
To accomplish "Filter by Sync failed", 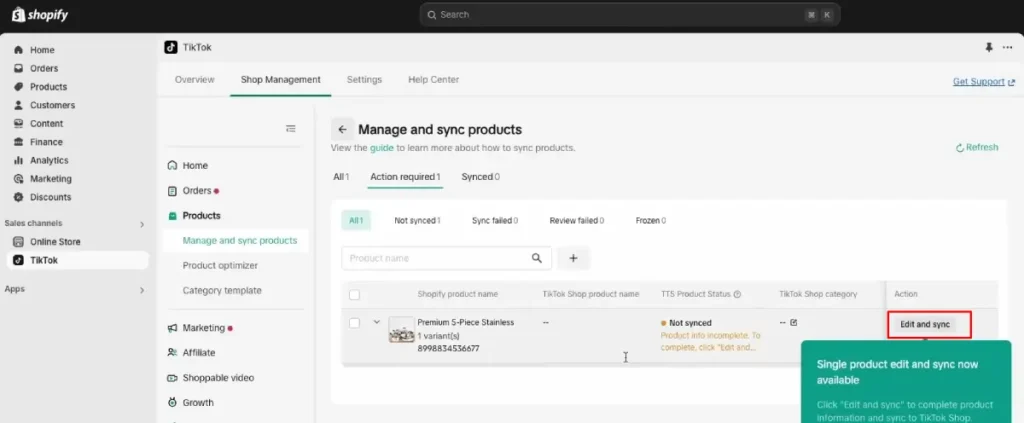I will [495, 221].
